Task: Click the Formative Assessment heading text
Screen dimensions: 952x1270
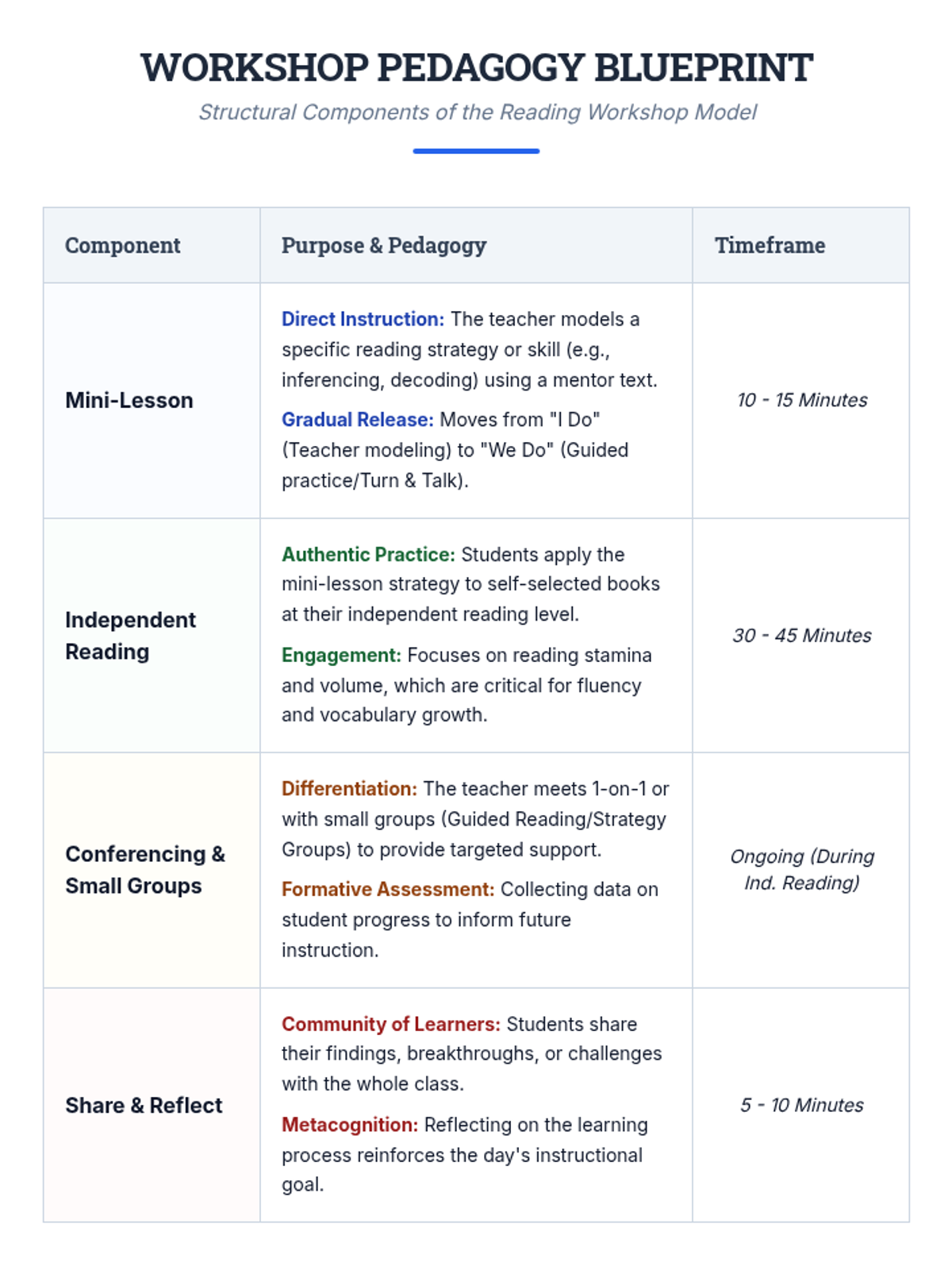Action: coord(388,889)
